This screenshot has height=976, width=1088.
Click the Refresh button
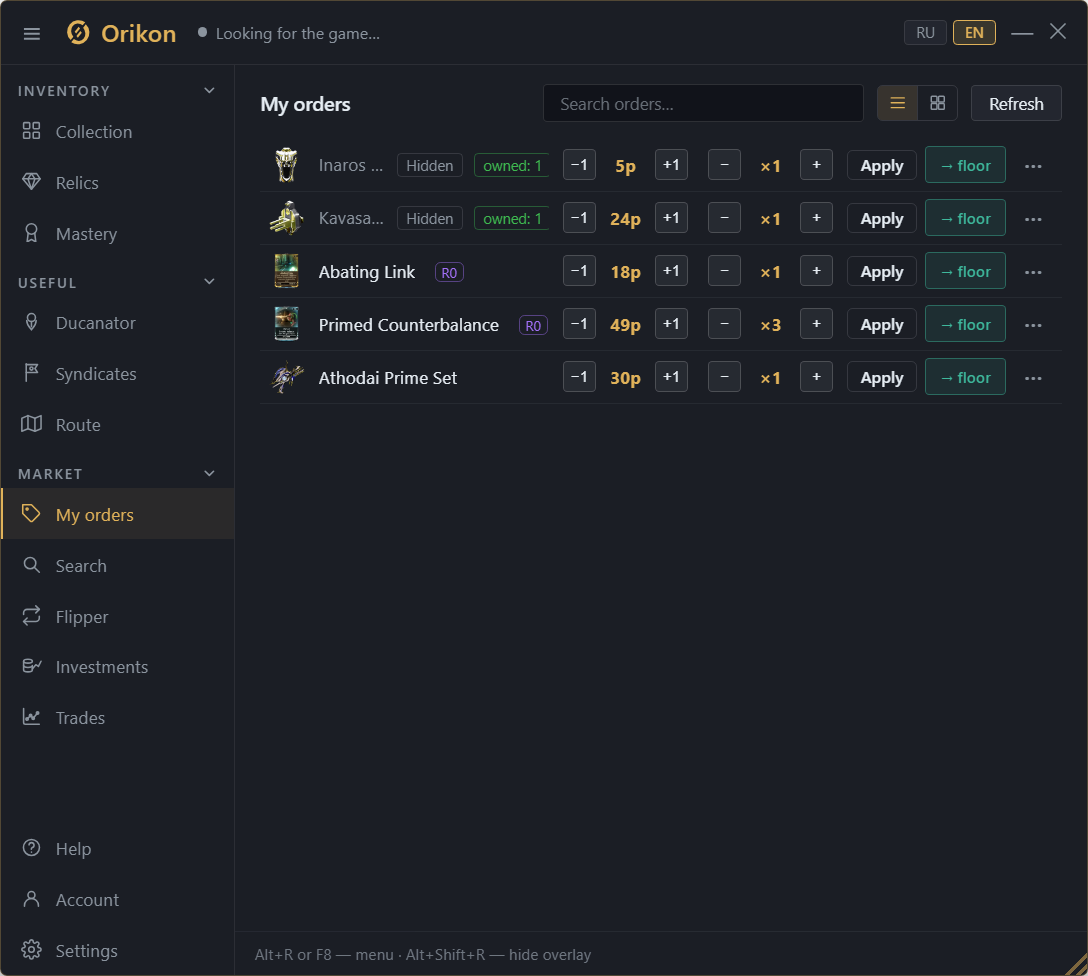1016,103
